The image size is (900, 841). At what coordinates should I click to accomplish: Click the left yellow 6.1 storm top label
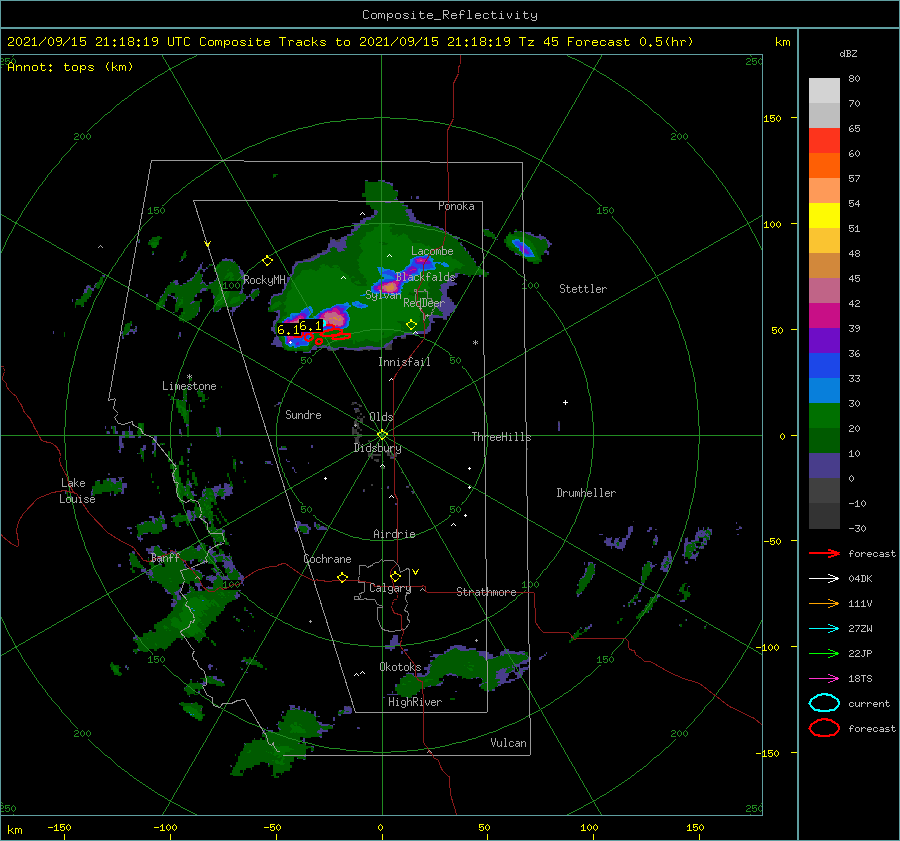click(x=288, y=330)
